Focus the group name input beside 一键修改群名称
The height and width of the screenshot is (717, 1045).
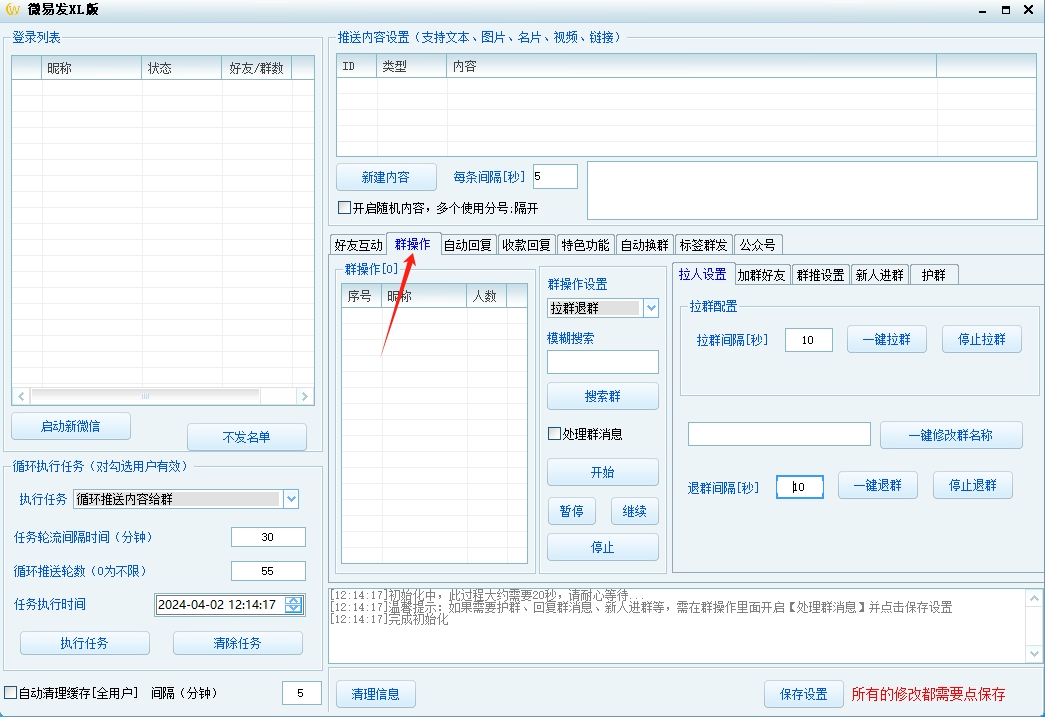[x=779, y=434]
